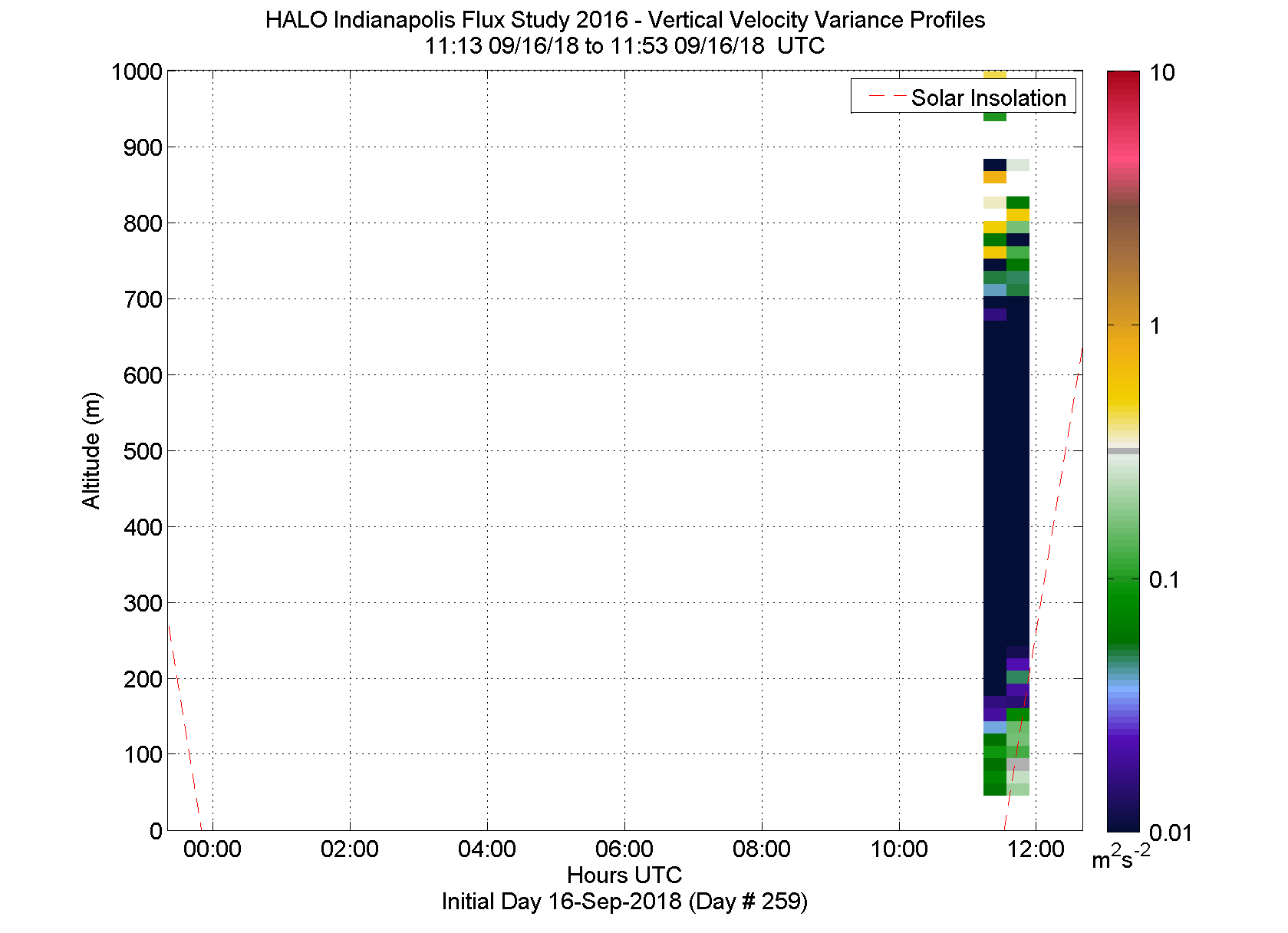This screenshot has width=1288, height=933.
Task: Click the 'Altitude (m)' y-axis label
Action: (91, 450)
